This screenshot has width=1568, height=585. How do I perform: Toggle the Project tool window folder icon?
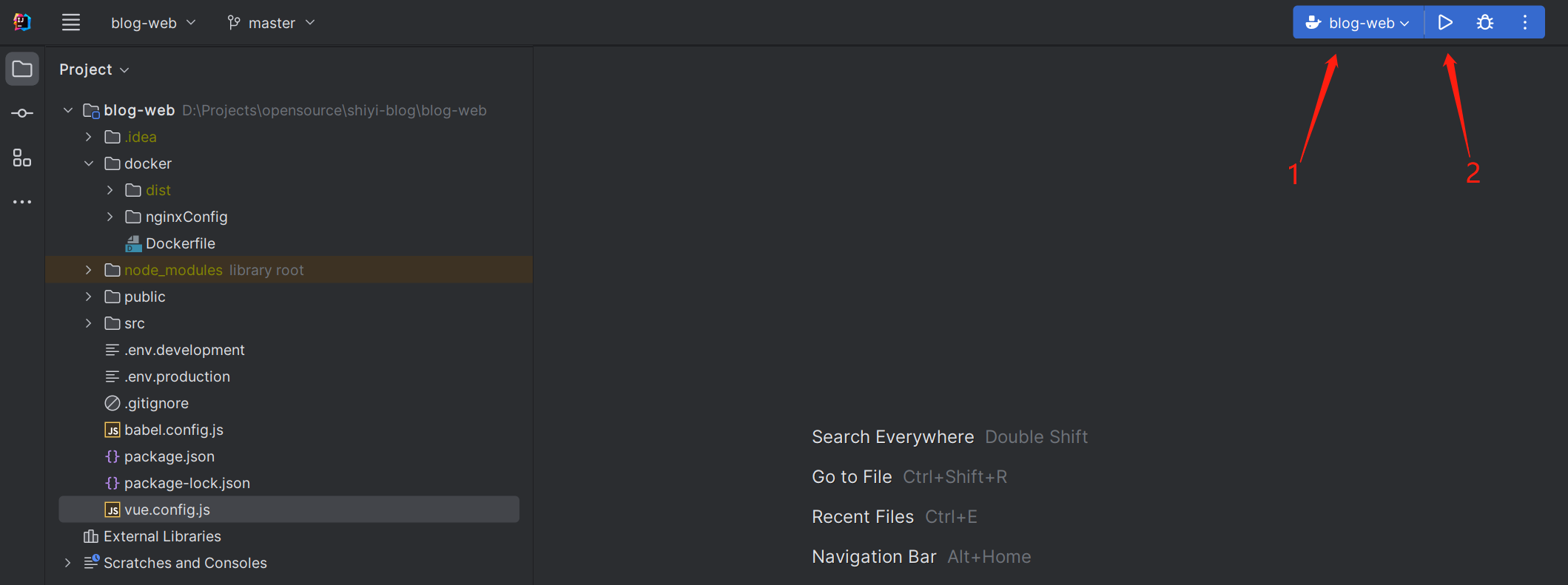(x=22, y=70)
